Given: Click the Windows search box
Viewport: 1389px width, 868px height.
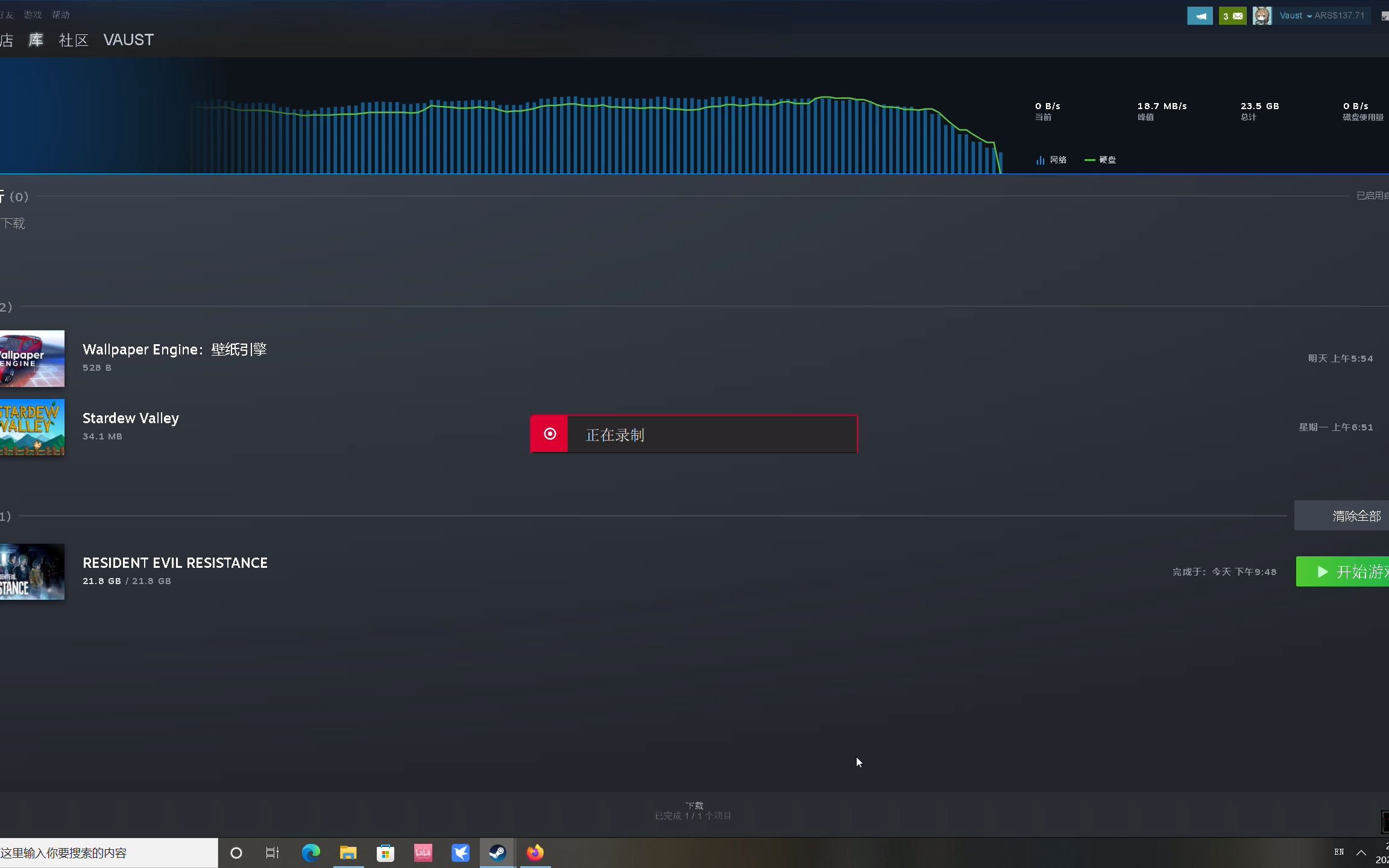Looking at the screenshot, I should point(109,852).
